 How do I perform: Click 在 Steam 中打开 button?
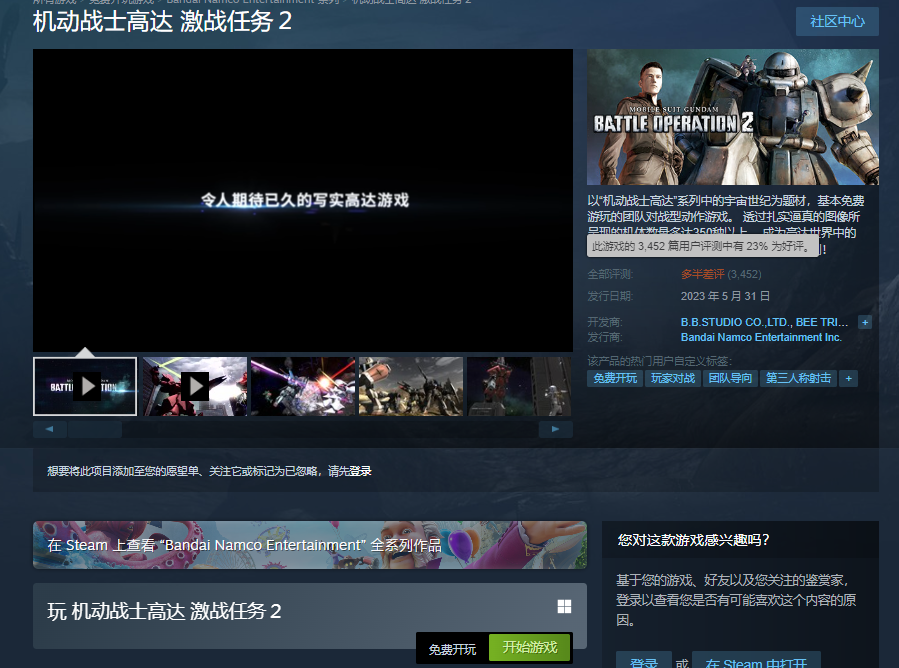756,662
